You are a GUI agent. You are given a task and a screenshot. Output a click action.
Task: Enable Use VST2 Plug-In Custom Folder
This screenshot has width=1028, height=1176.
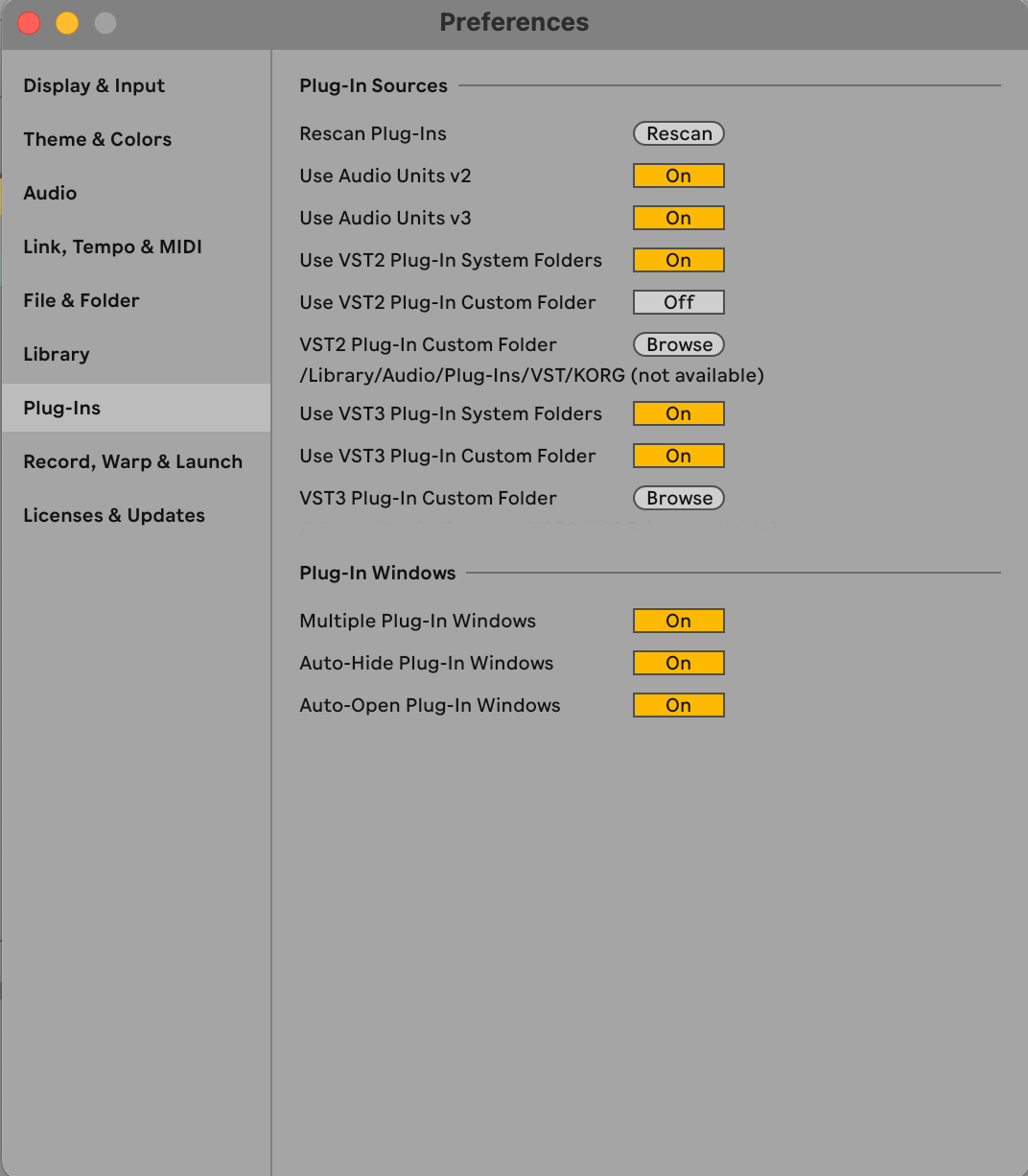[678, 302]
